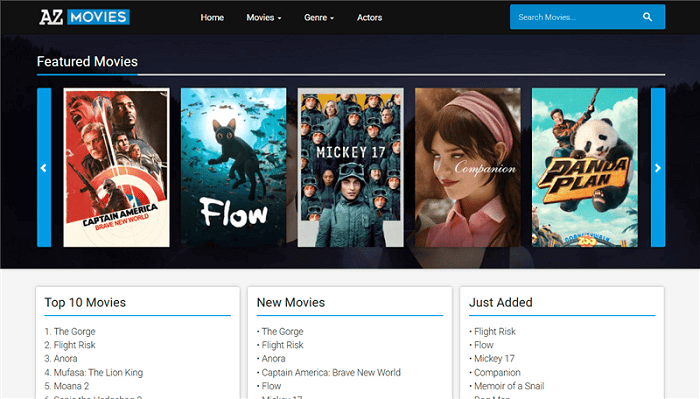Expand the Genre dropdown menu
700x399 pixels.
coord(319,17)
